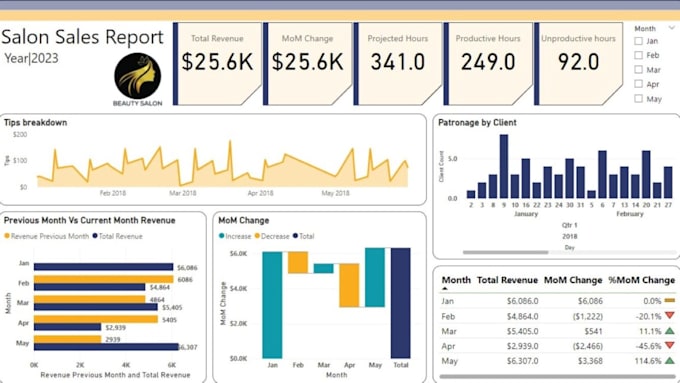680x383 pixels.
Task: Sort table by MoM Change column header
Action: (x=573, y=280)
